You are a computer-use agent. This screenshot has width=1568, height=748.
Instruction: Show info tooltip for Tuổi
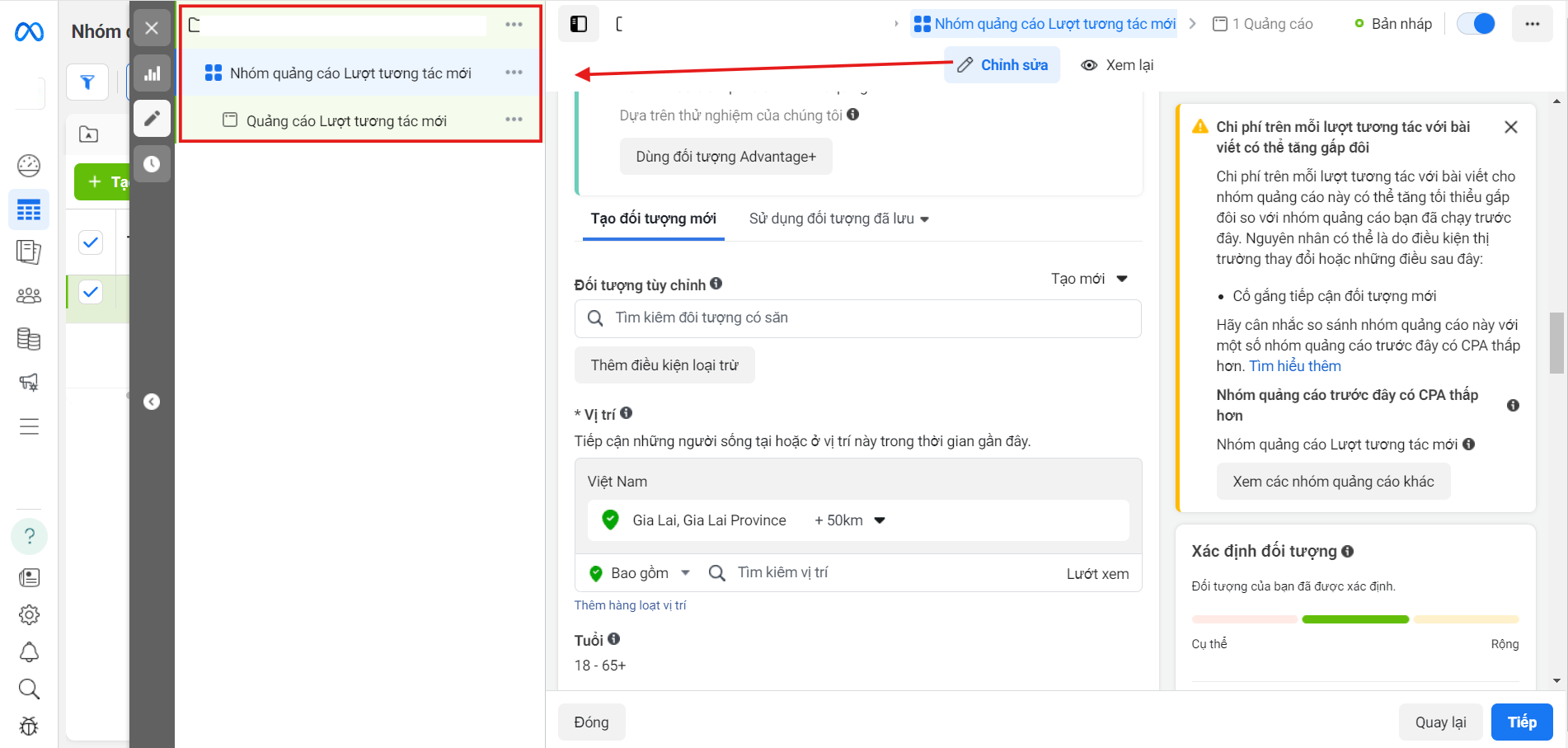613,639
